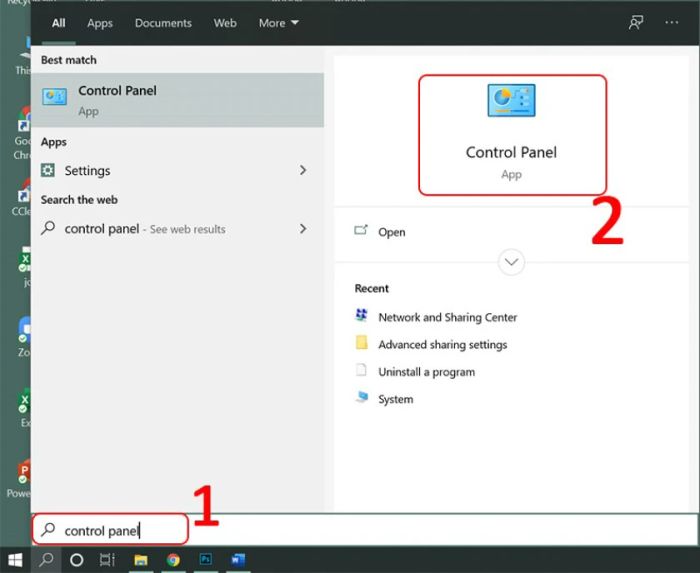Click control panel See web results entry
The width and height of the screenshot is (700, 573).
pyautogui.click(x=177, y=228)
